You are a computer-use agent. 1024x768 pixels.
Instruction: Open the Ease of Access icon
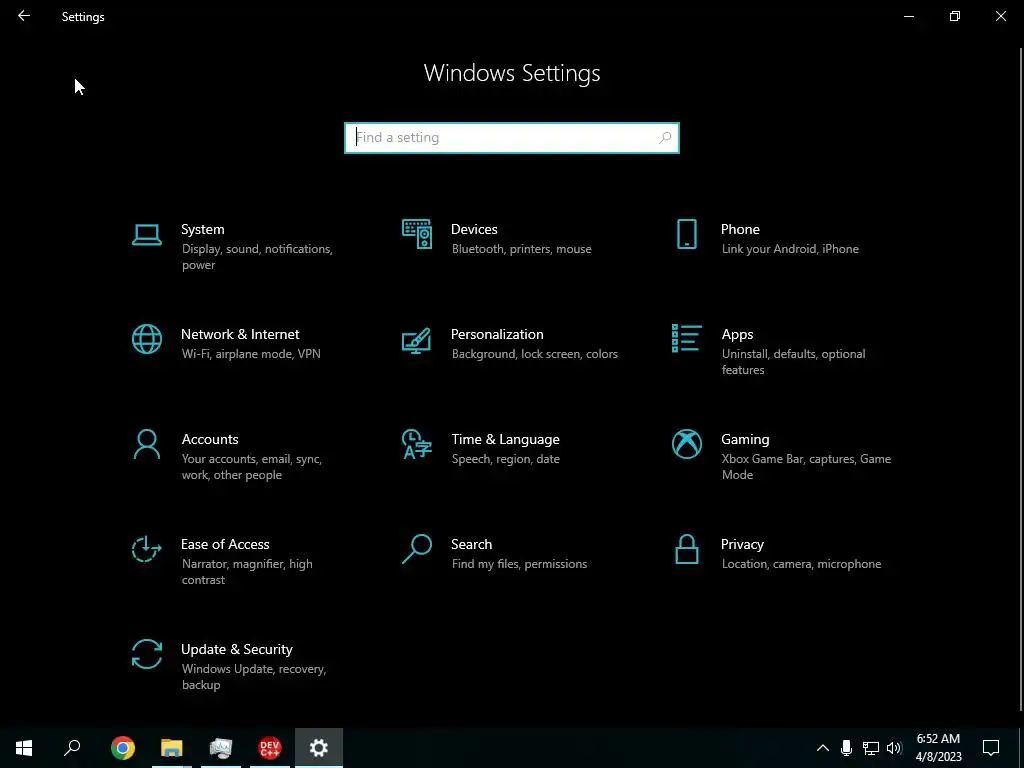[x=146, y=549]
